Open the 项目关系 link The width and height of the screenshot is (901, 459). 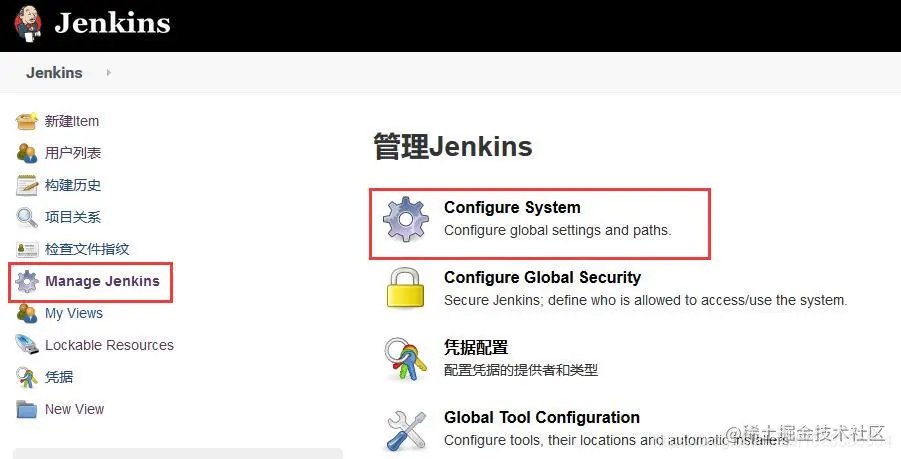(73, 217)
